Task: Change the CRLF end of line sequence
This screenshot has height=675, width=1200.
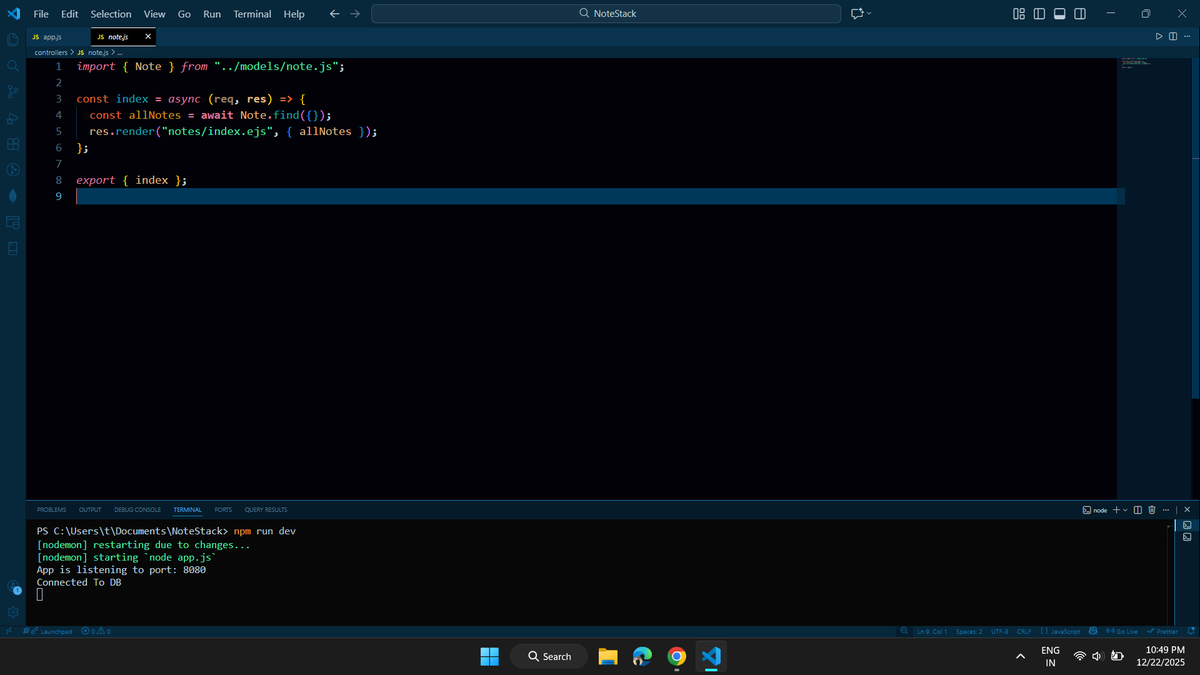Action: [1024, 631]
